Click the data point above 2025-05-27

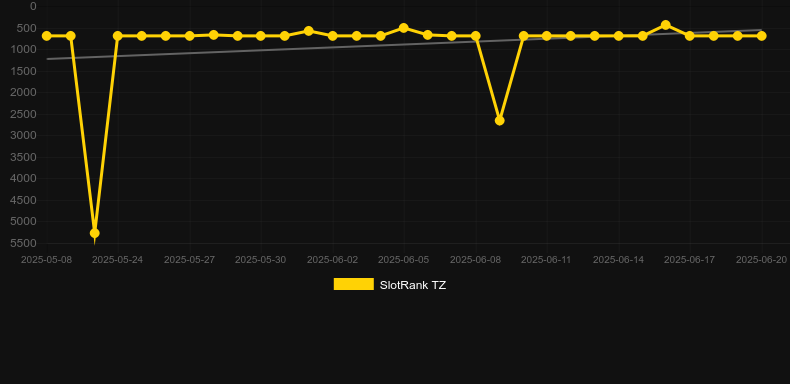[189, 36]
